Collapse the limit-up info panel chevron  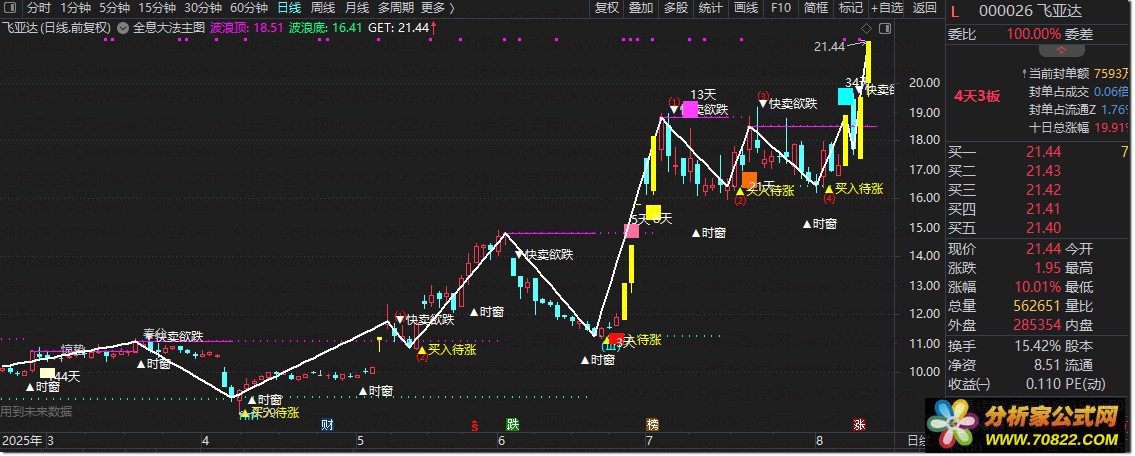tap(1061, 51)
